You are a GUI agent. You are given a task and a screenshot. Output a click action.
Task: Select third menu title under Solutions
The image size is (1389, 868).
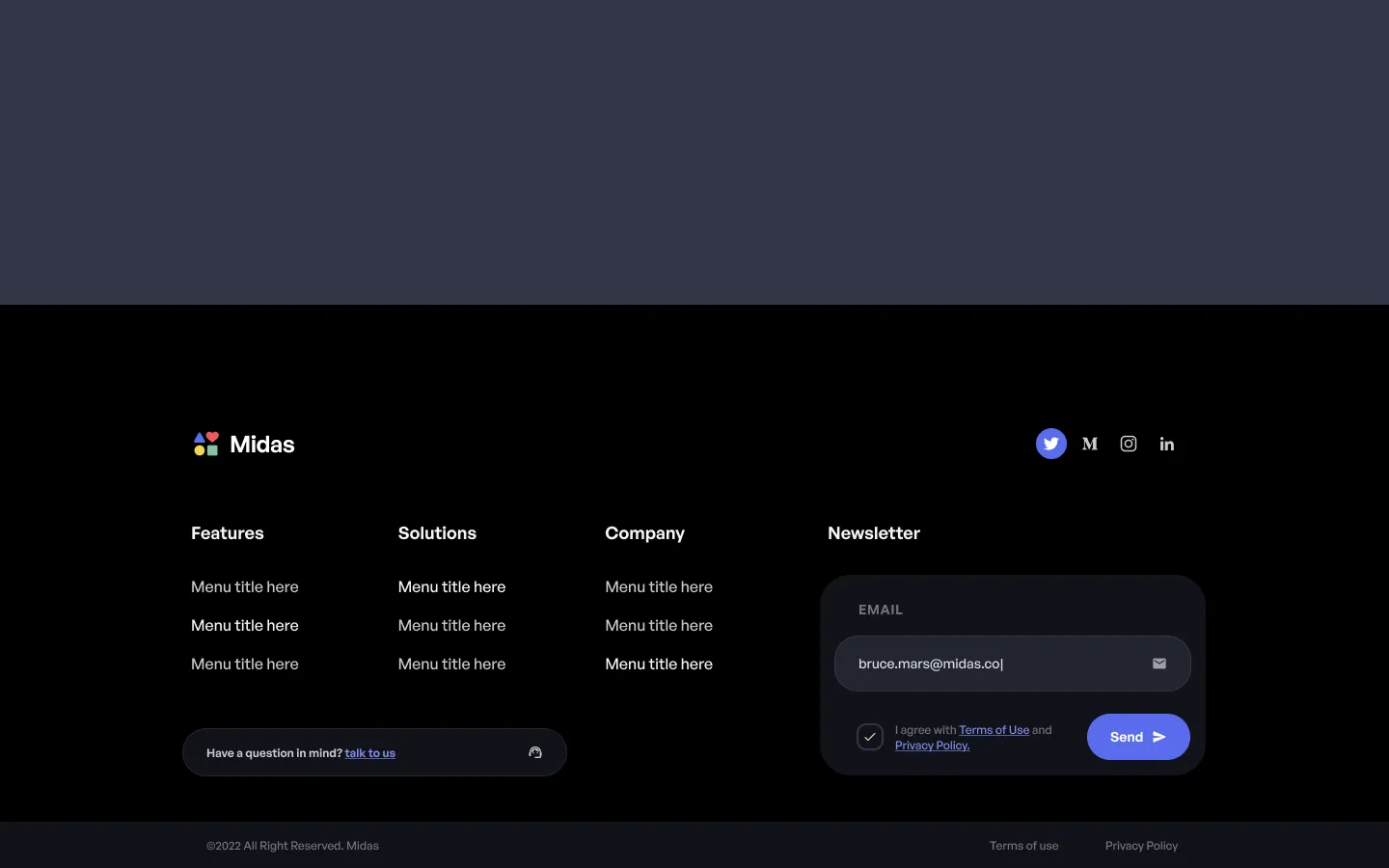451,664
